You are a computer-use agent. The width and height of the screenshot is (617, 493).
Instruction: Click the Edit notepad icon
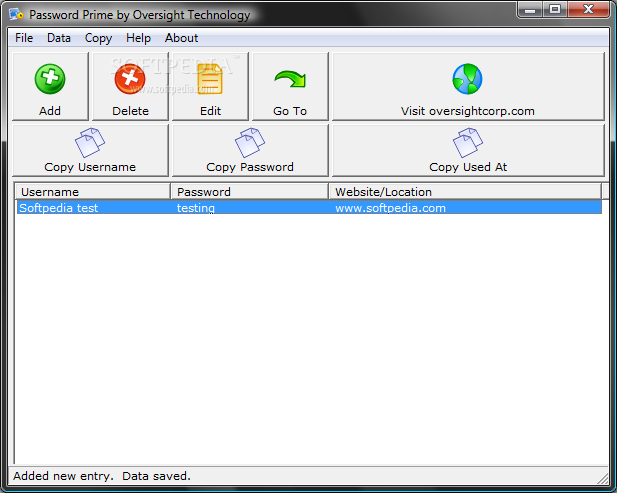tap(210, 79)
